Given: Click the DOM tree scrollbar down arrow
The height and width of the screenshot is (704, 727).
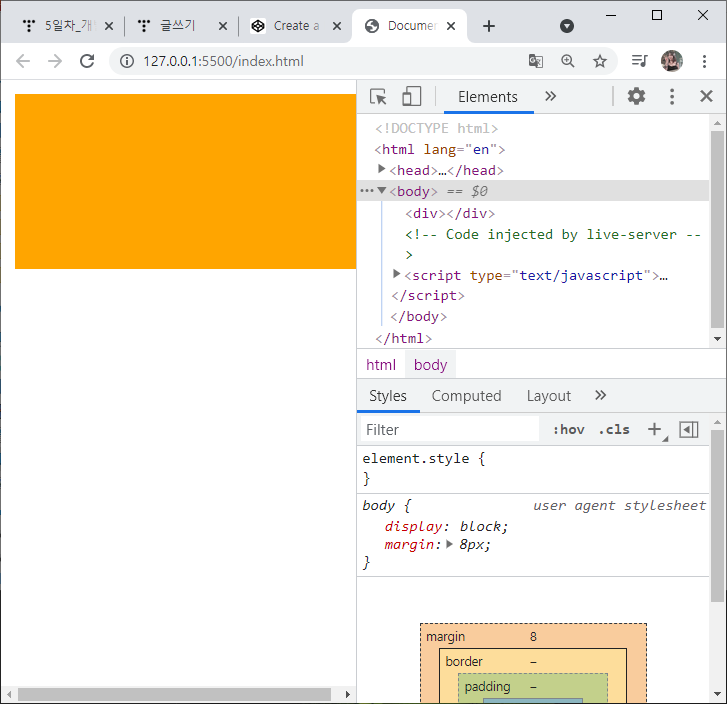Looking at the screenshot, I should click(717, 339).
